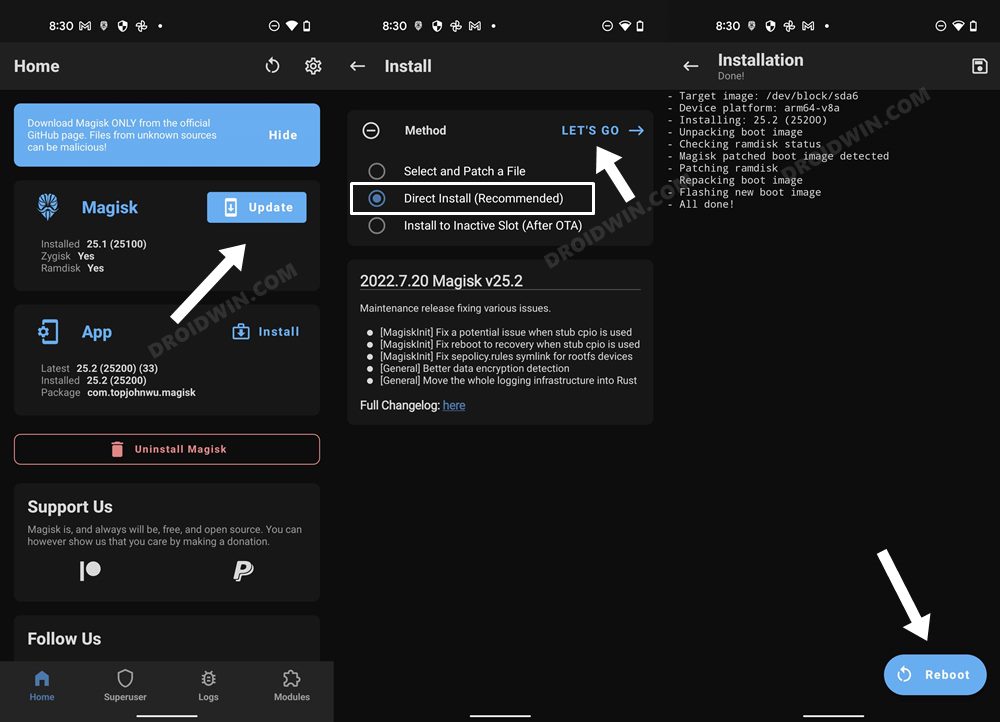Collapse the Method section
The width and height of the screenshot is (1000, 722).
pos(371,130)
